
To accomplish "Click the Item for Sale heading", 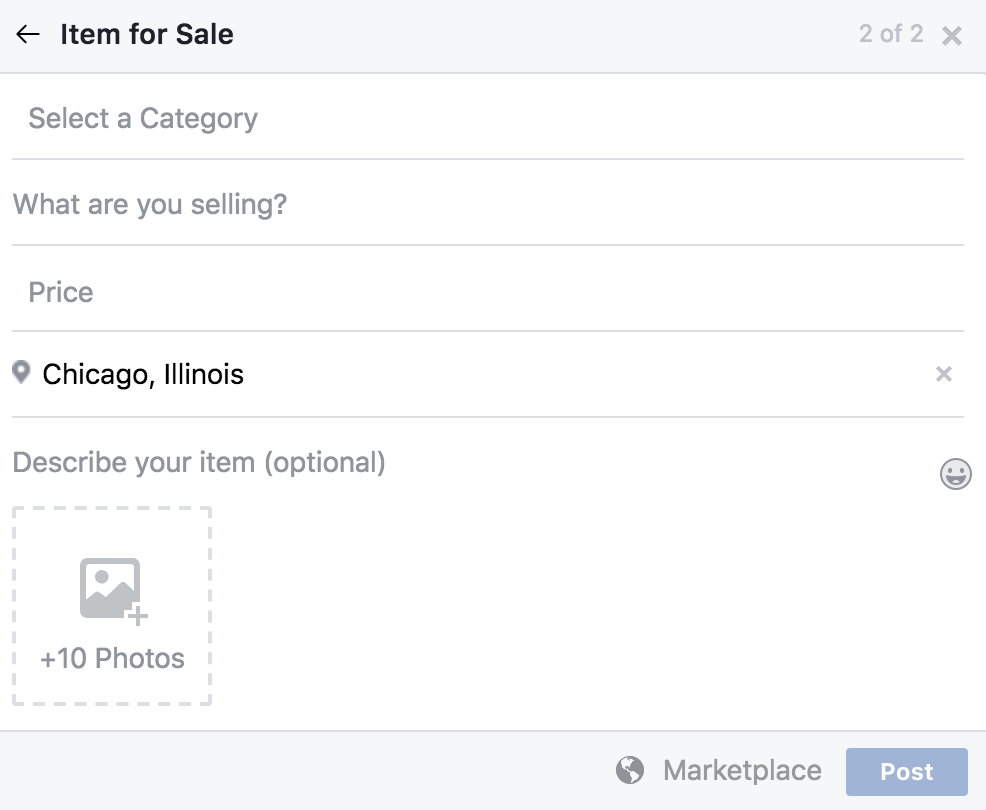I will (x=147, y=34).
